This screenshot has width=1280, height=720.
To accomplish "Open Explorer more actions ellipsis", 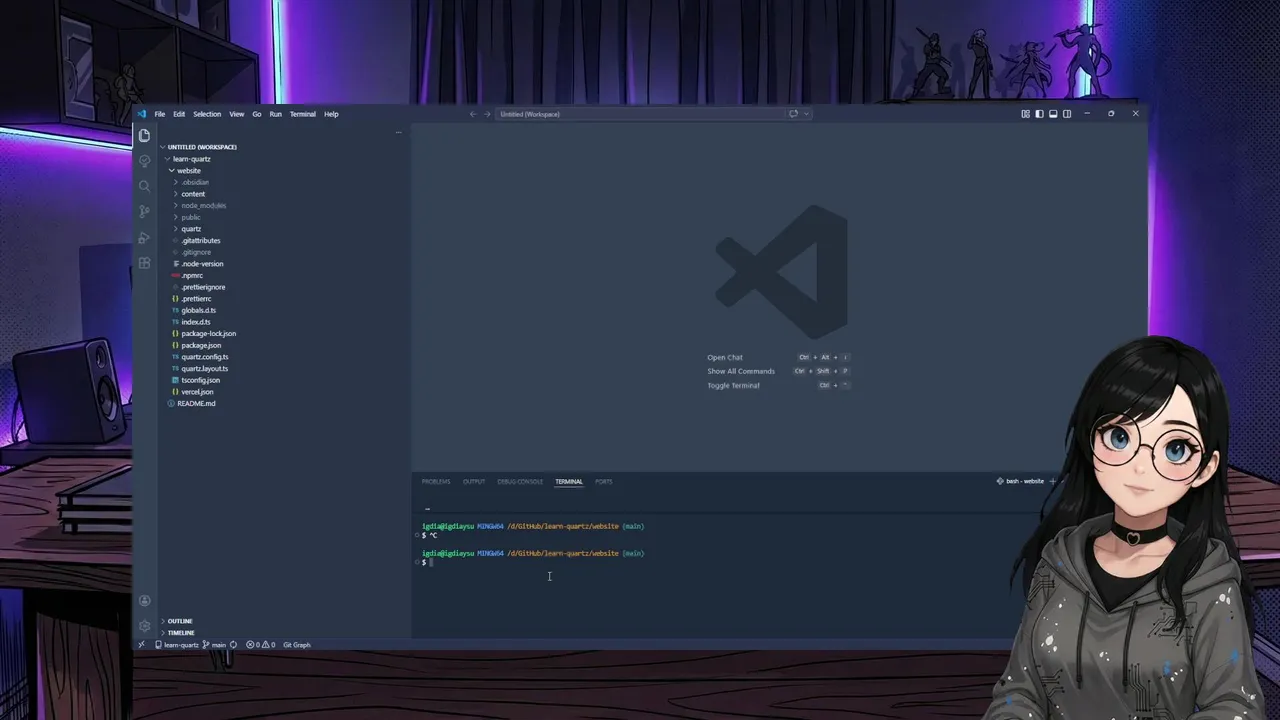I will coord(398,132).
